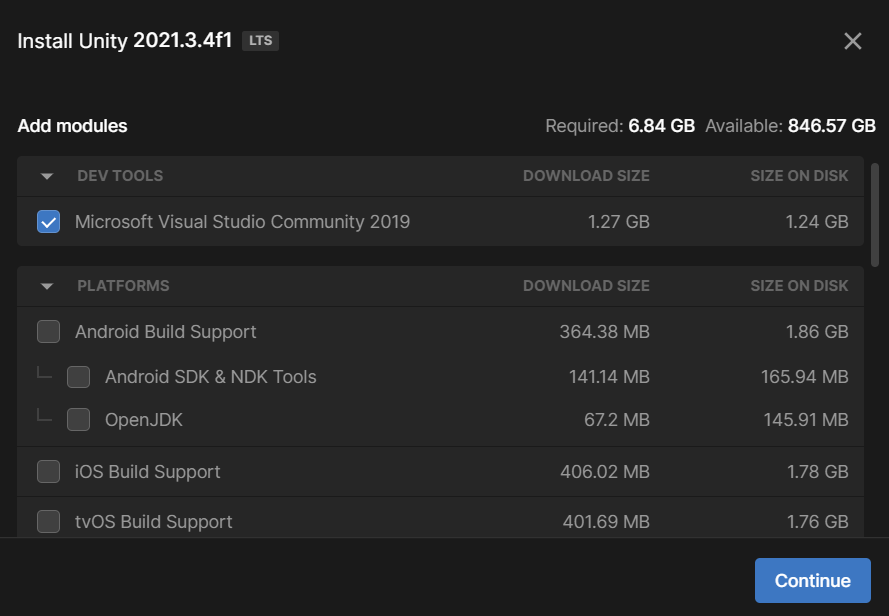The height and width of the screenshot is (616, 889).
Task: Enable tvOS Build Support checkbox
Action: 48,522
